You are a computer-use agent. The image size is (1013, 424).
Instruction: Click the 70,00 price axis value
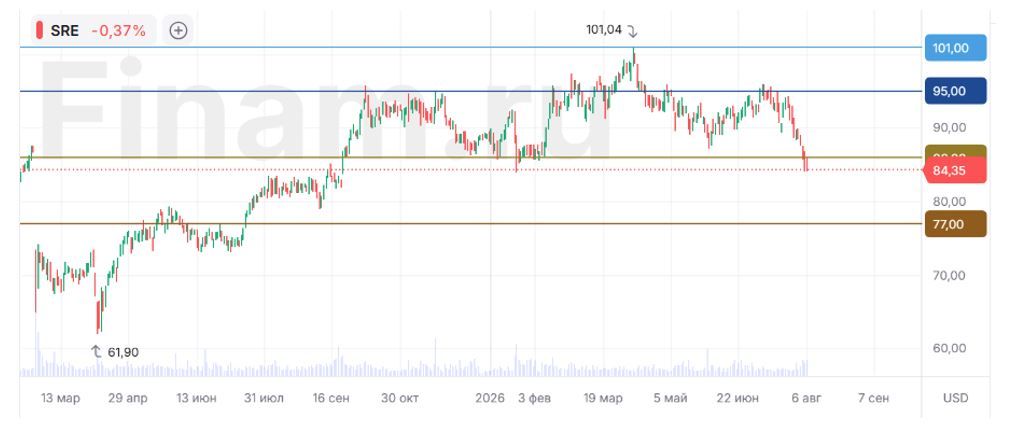click(949, 275)
